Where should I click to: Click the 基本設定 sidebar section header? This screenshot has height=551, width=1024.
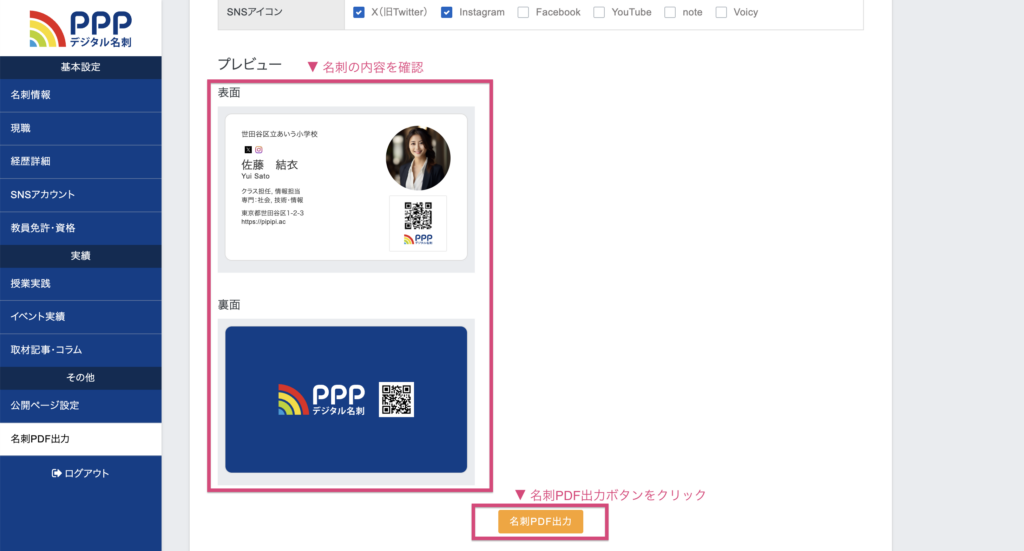[80, 67]
